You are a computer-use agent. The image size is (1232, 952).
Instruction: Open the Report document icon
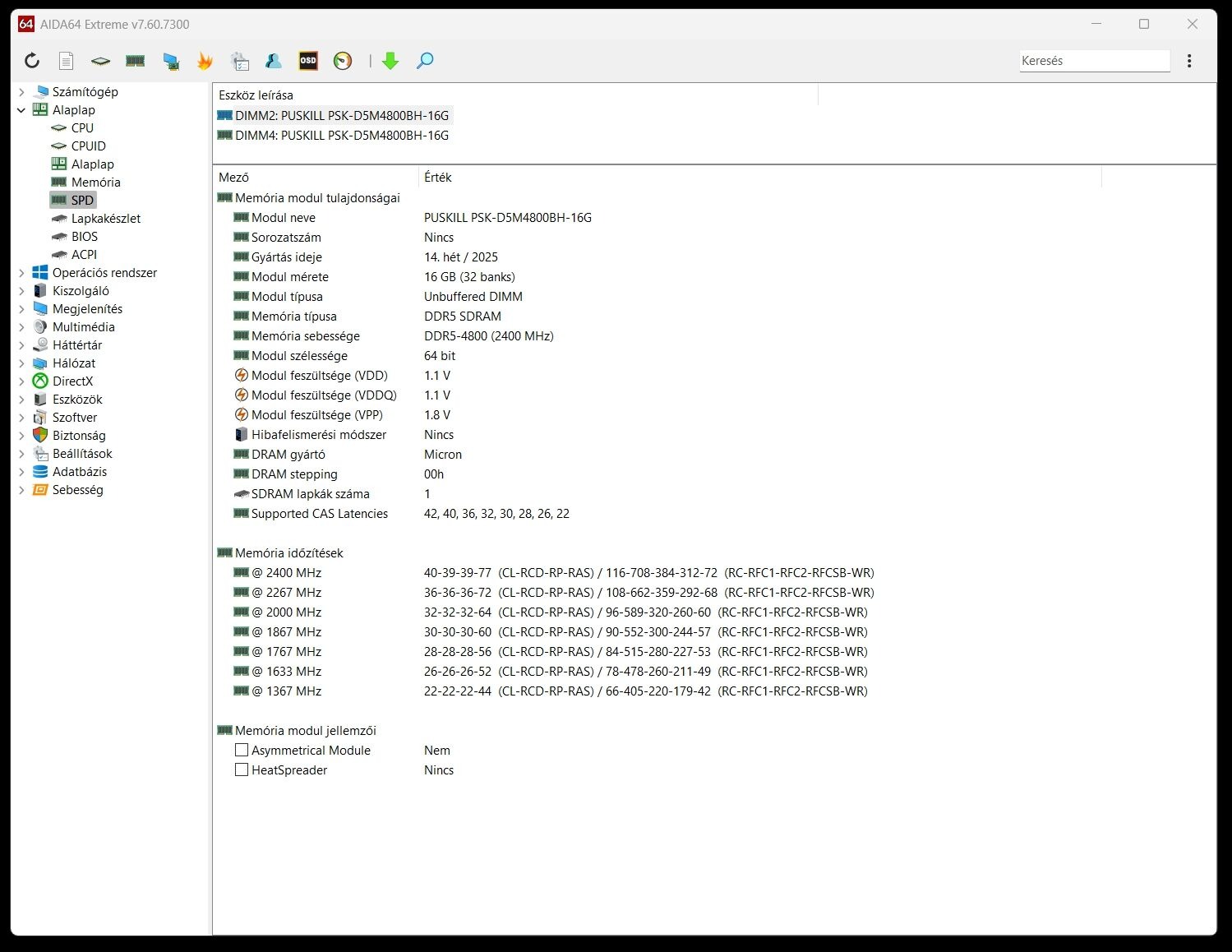pyautogui.click(x=67, y=60)
